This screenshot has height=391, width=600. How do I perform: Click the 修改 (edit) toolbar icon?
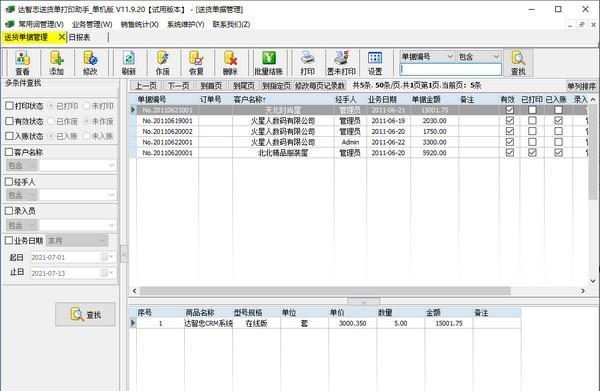(90, 63)
